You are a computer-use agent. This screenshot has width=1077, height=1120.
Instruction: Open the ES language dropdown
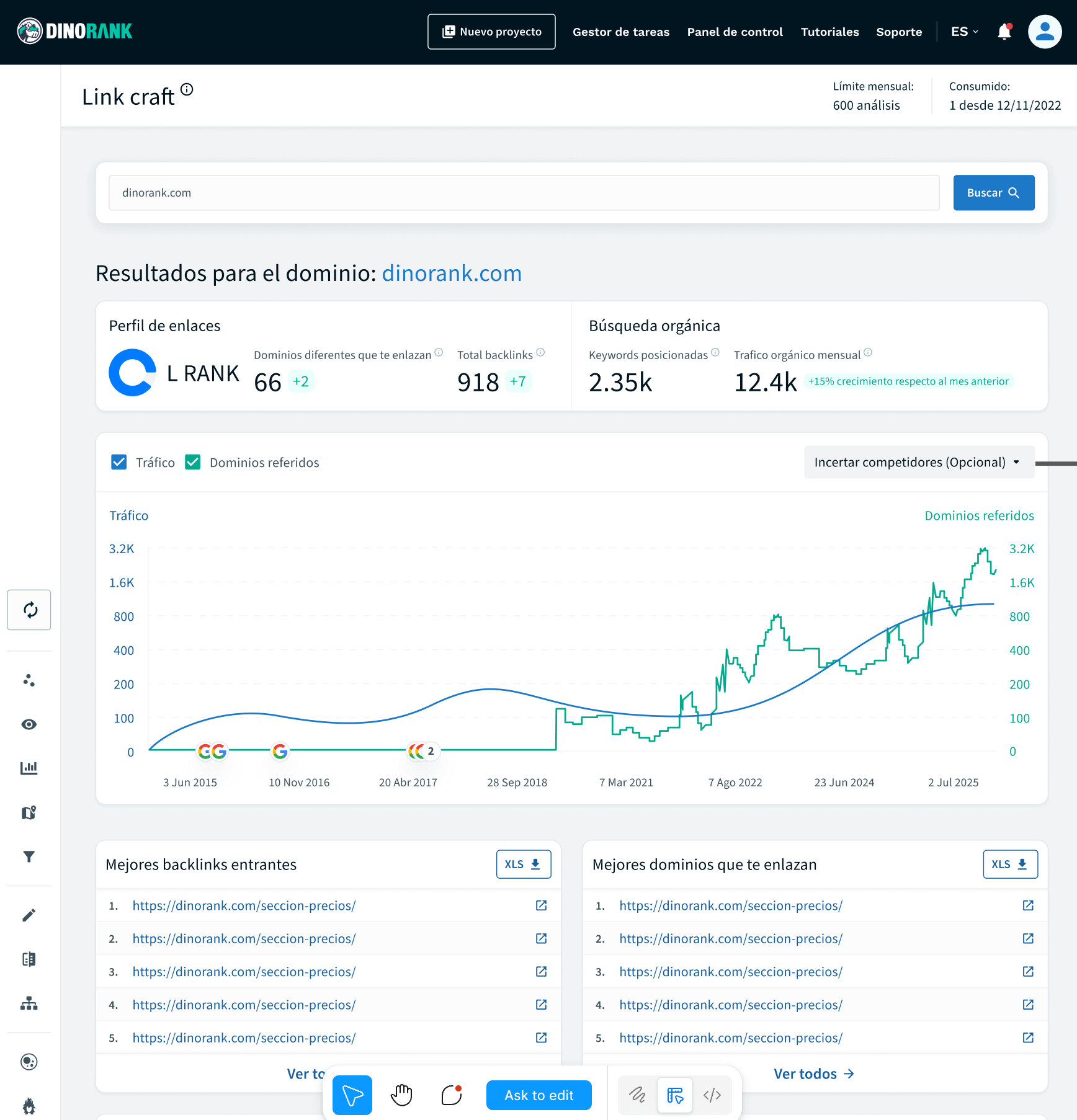click(x=964, y=32)
